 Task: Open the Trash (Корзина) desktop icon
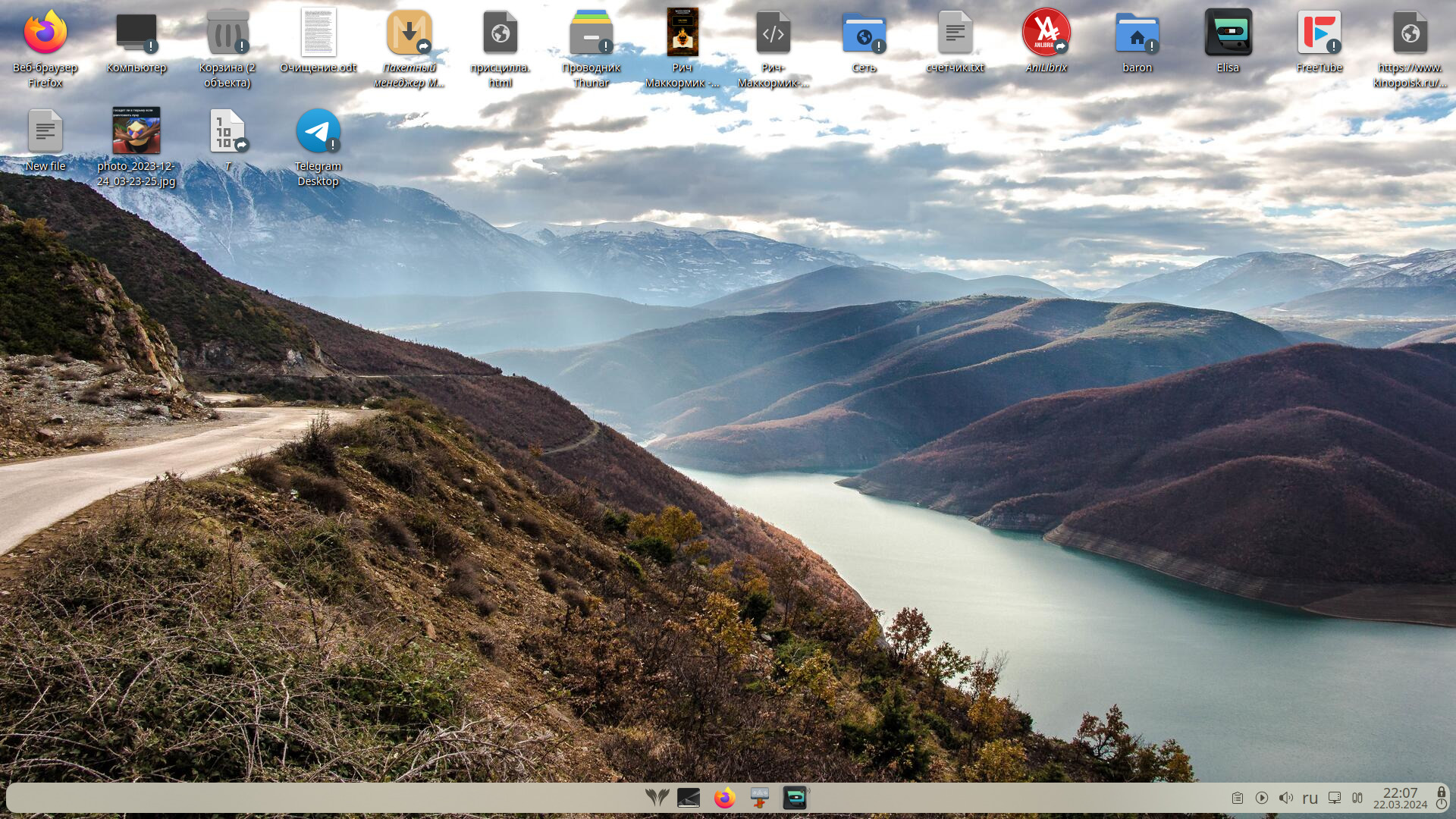tap(227, 33)
